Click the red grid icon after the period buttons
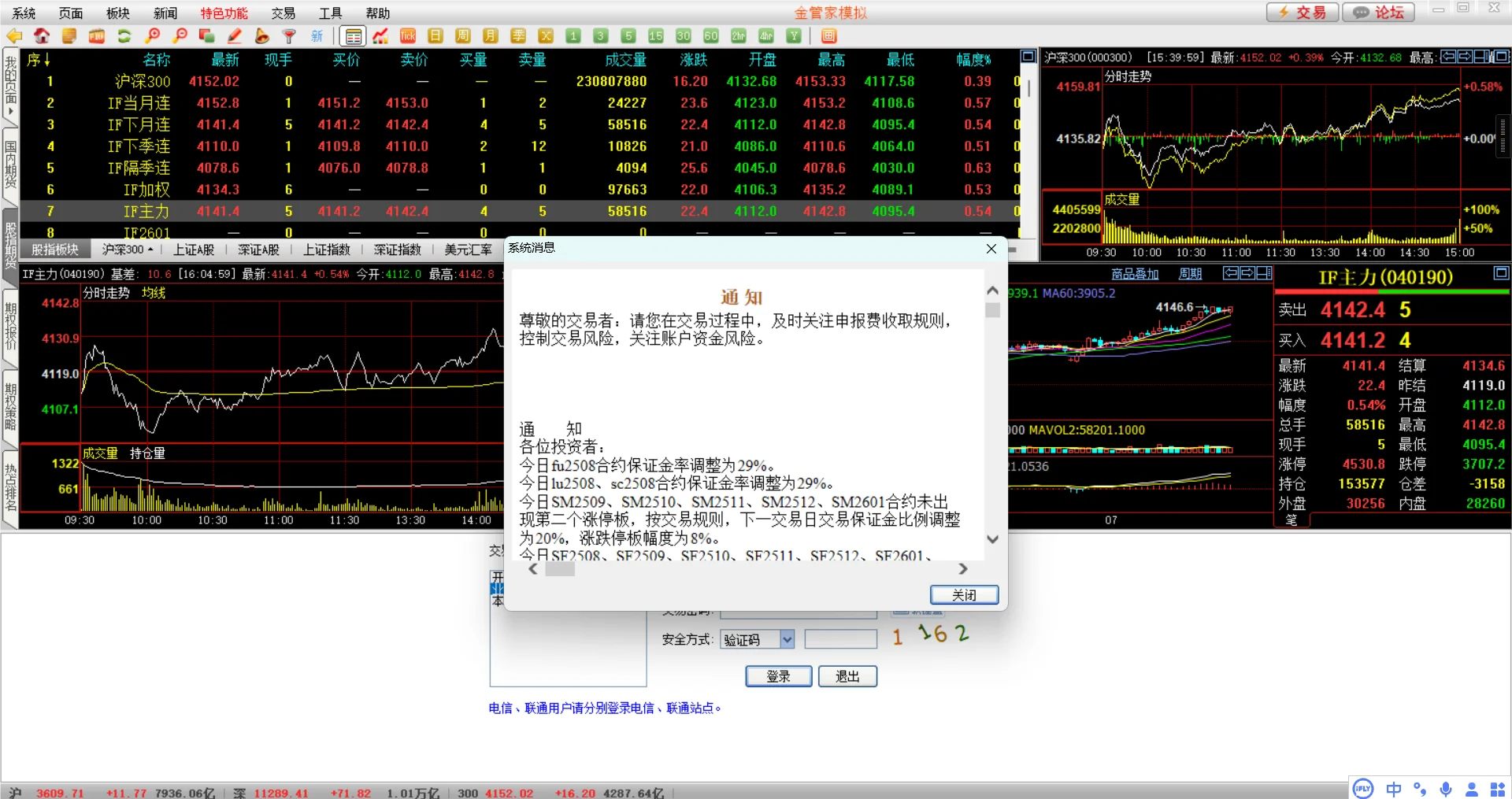This screenshot has height=799, width=1512. 828,36
